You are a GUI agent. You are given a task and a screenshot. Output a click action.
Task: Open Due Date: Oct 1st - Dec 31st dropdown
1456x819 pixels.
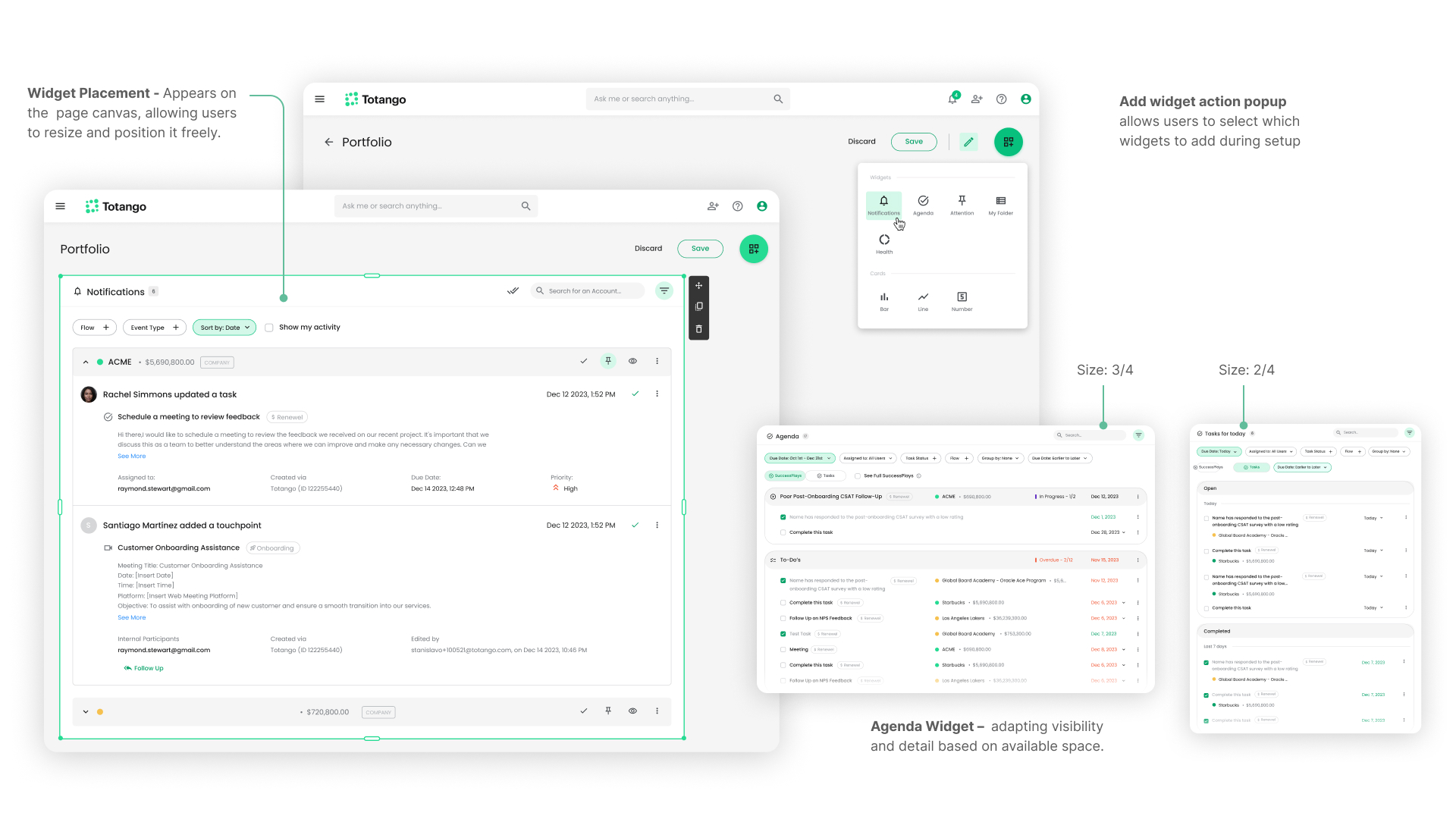coord(800,458)
